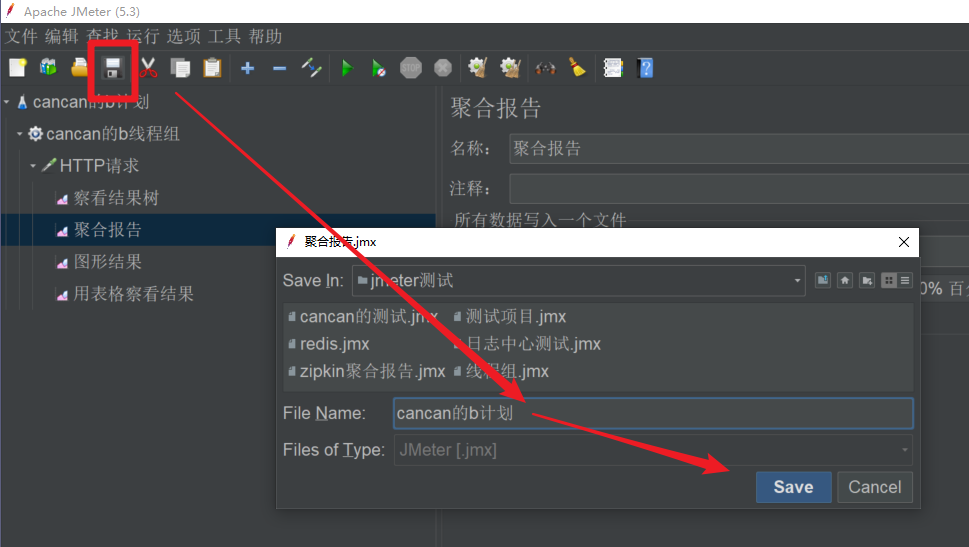The width and height of the screenshot is (969, 547).
Task: Collapse the cancan的b计划 test plan node
Action: tap(7, 101)
